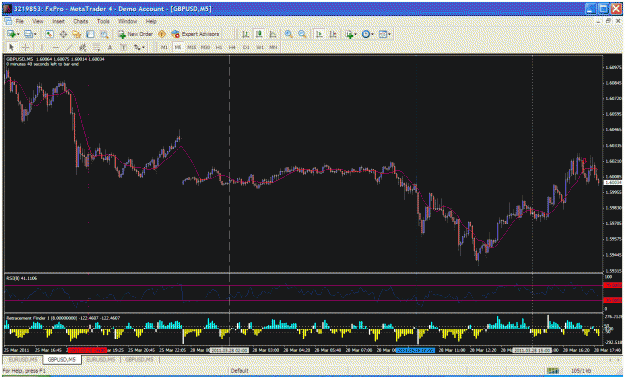
Task: Open the Tools menu
Action: coord(103,21)
